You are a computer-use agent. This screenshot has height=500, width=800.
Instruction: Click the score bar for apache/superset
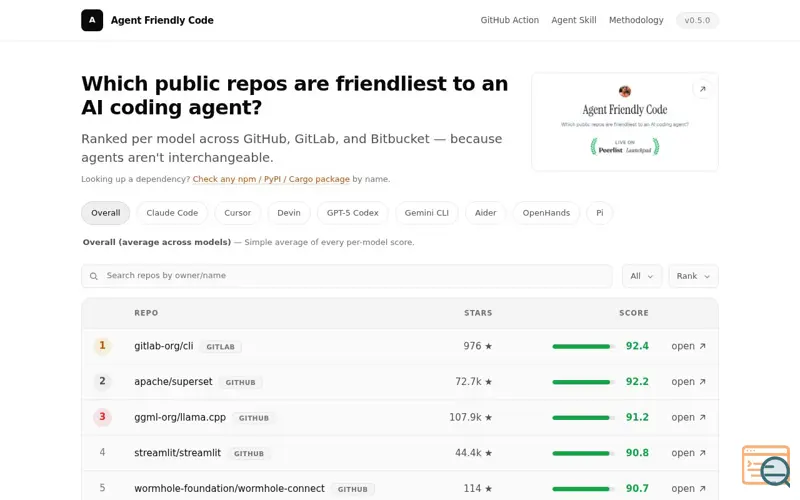point(583,382)
